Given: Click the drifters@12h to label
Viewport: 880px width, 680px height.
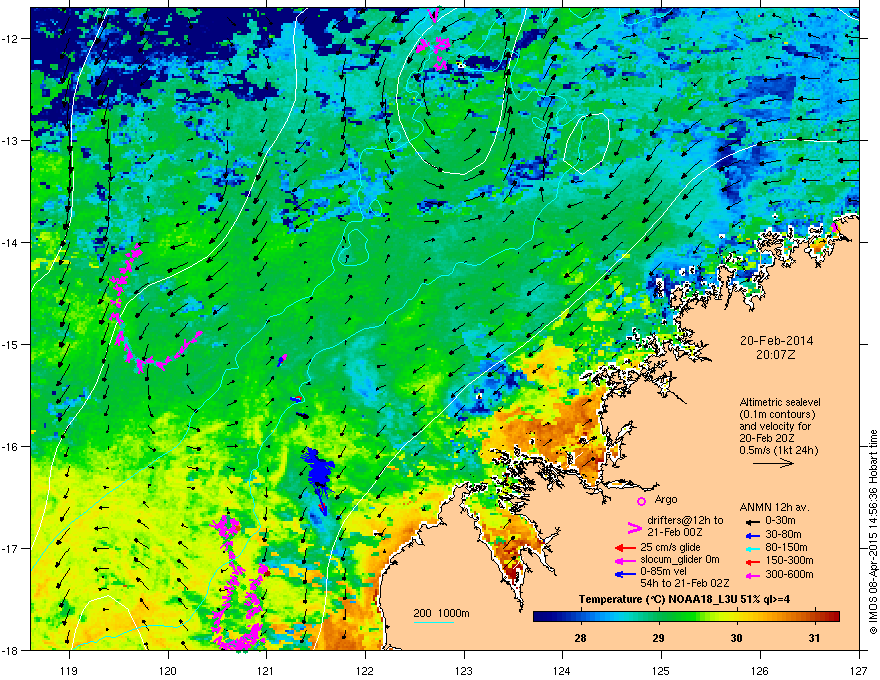Looking at the screenshot, I should click(x=685, y=520).
